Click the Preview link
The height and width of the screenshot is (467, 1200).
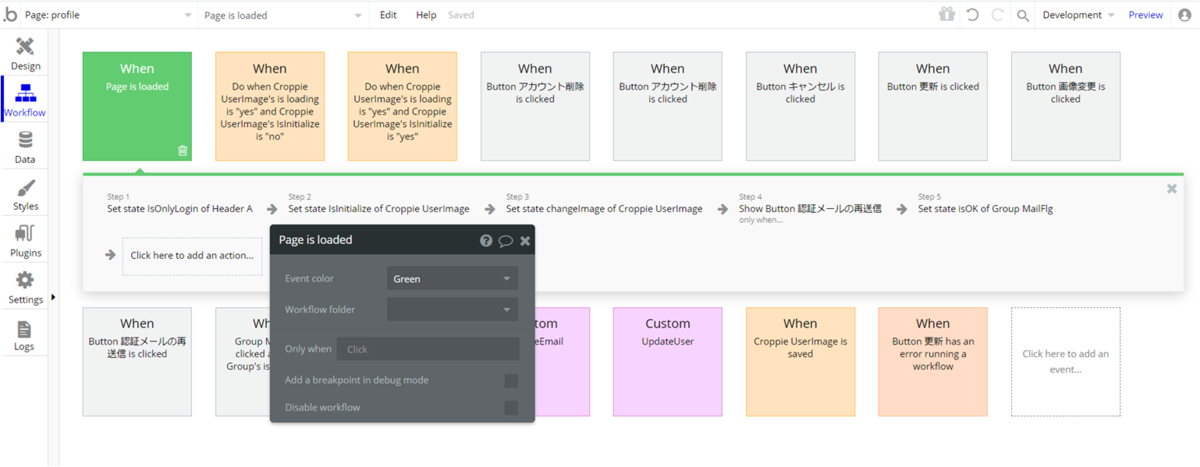(x=1146, y=15)
